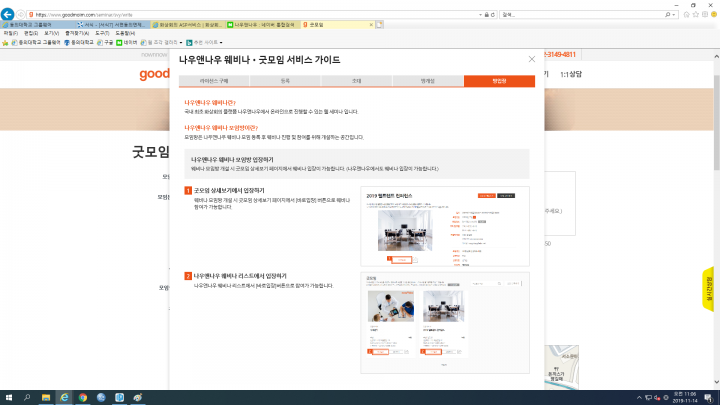Open the browser tools gear icon
Viewport: 720px width, 405px height.
(x=705, y=15)
